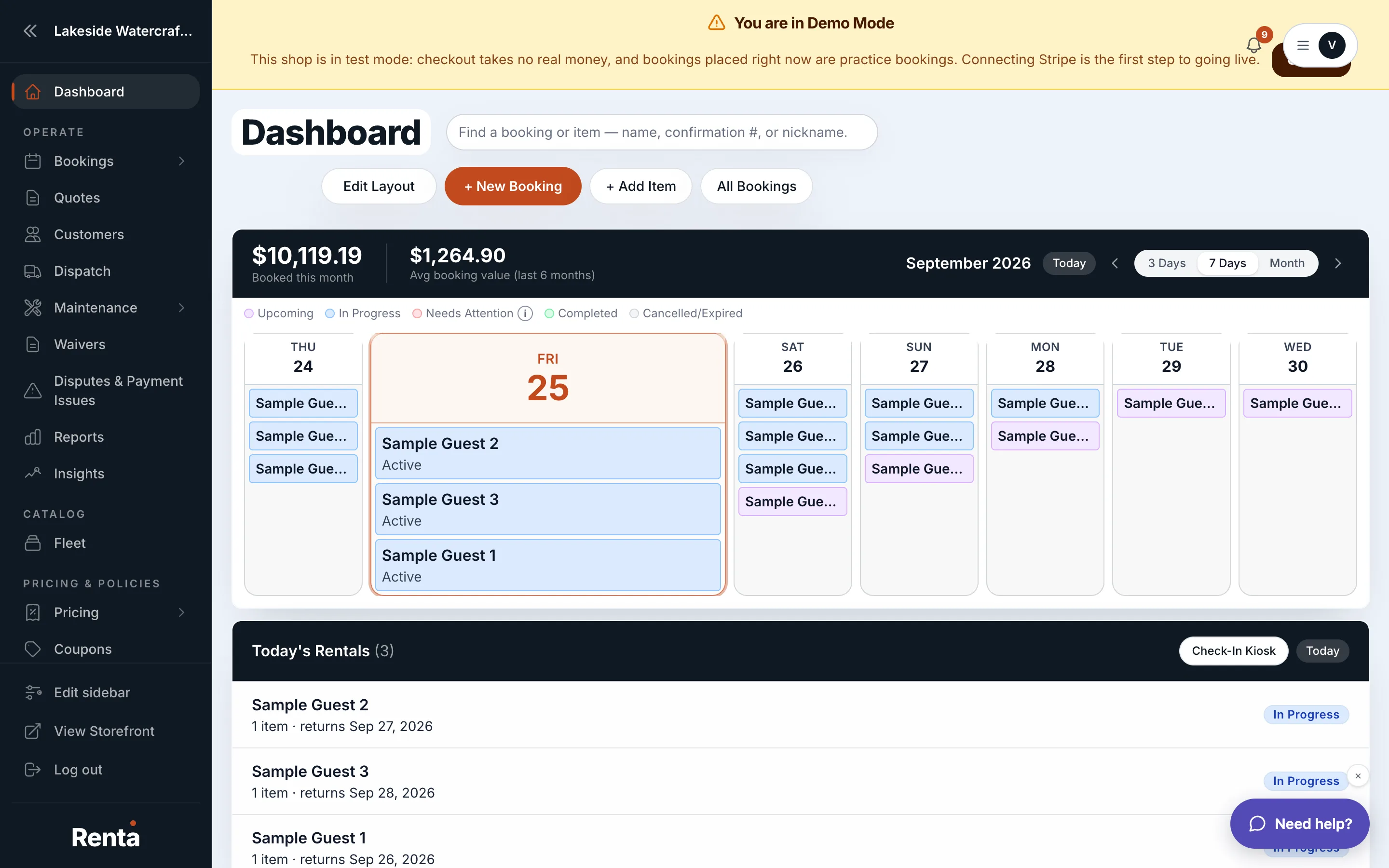
Task: Expand the Bookings submenu chevron
Action: 181,162
